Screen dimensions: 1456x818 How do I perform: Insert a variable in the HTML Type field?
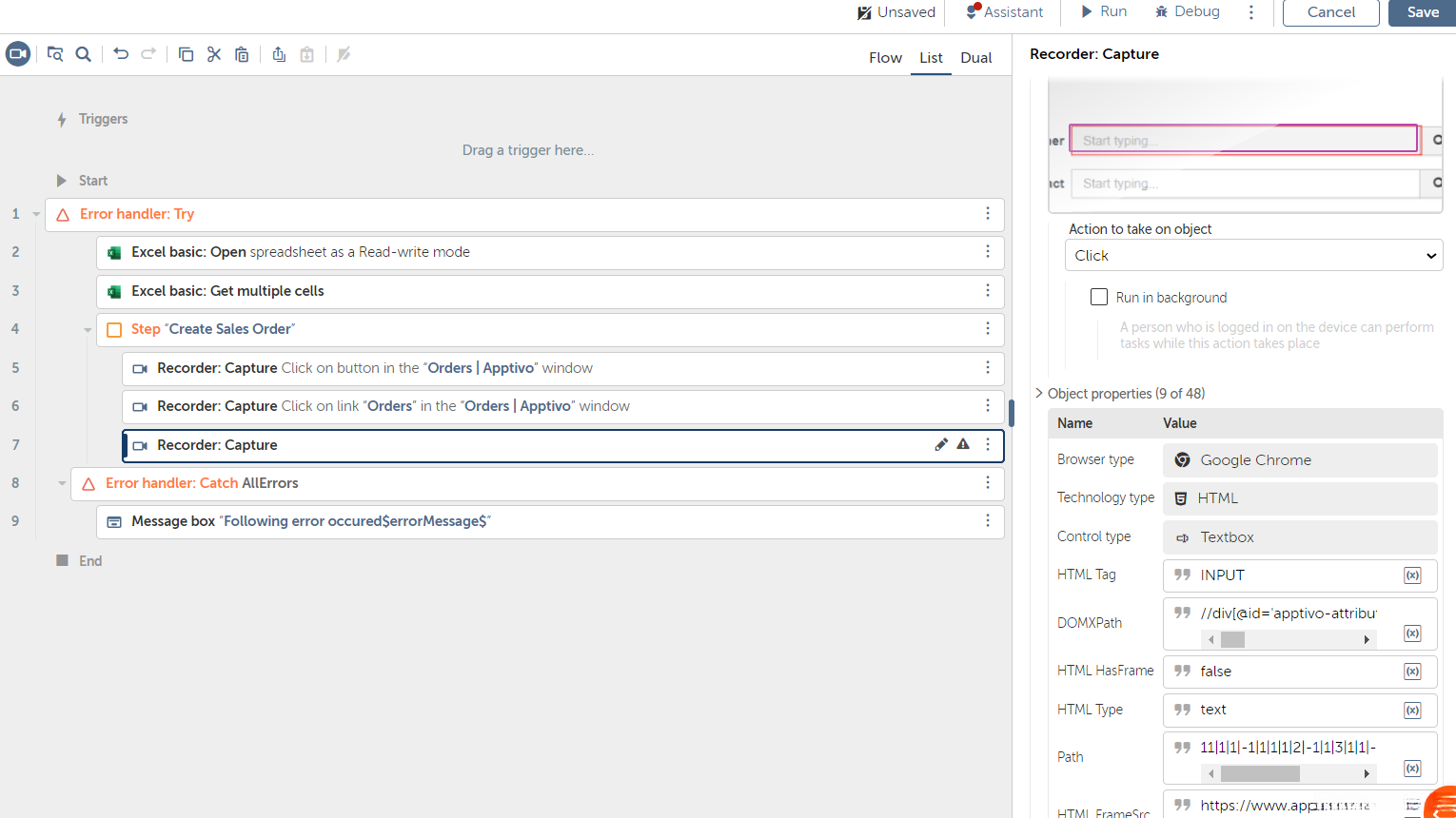click(x=1413, y=711)
